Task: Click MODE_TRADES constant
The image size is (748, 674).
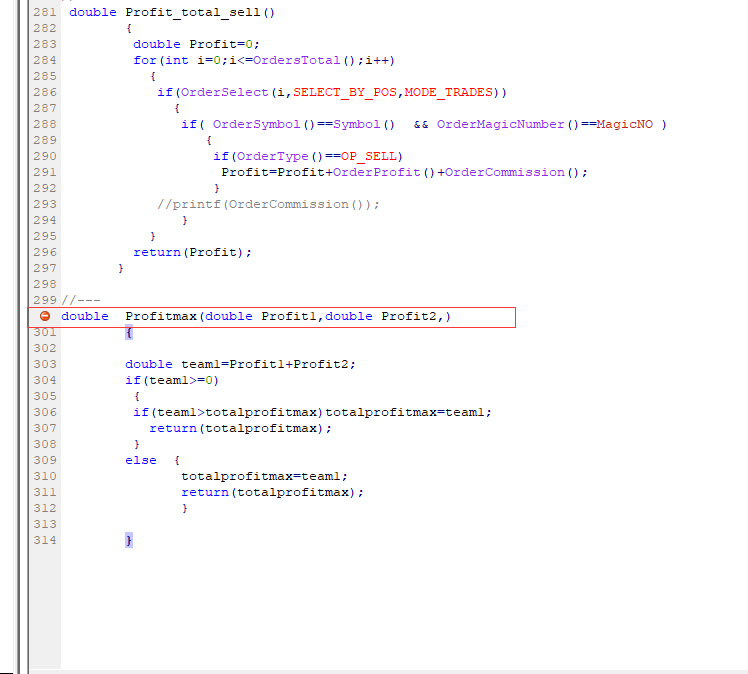Action: (448, 92)
